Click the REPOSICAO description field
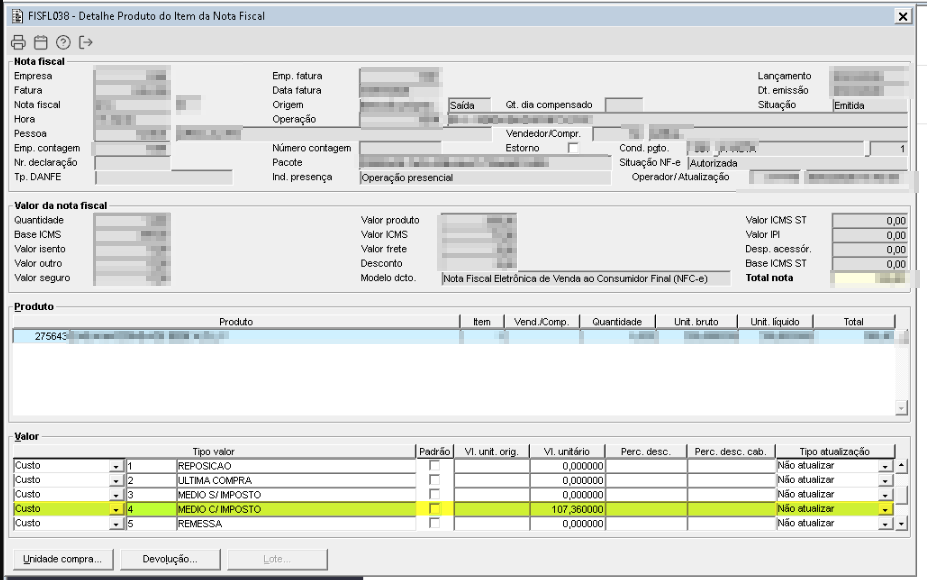The width and height of the screenshot is (927, 580). tap(296, 466)
